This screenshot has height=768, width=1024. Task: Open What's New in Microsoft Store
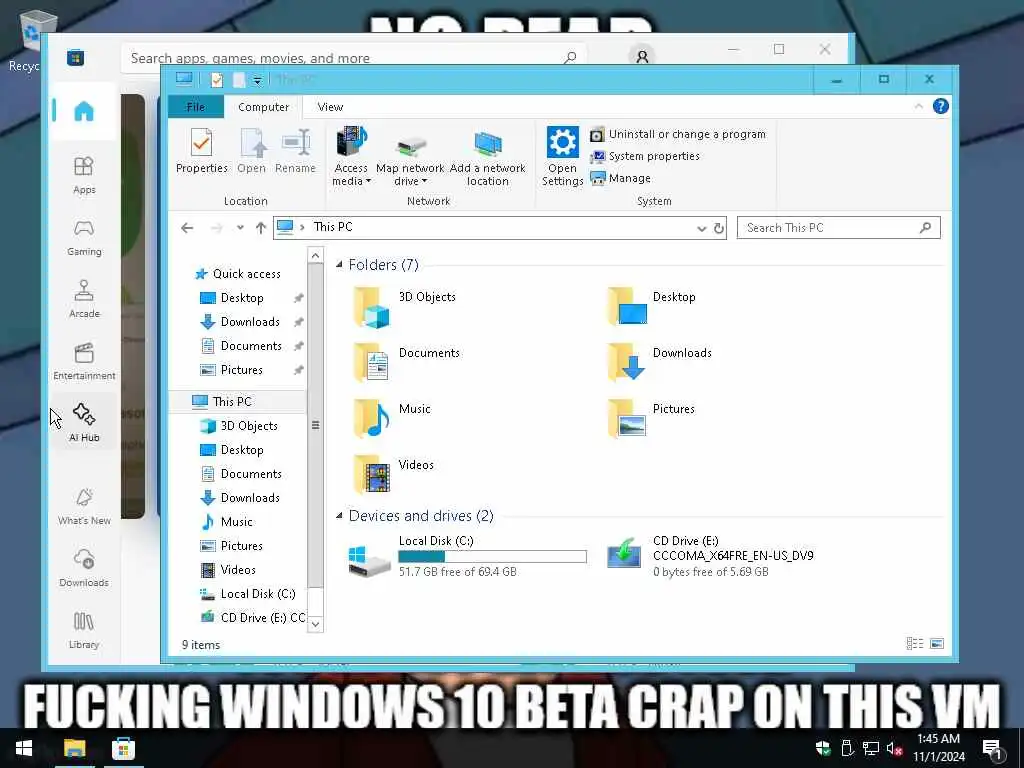[84, 507]
